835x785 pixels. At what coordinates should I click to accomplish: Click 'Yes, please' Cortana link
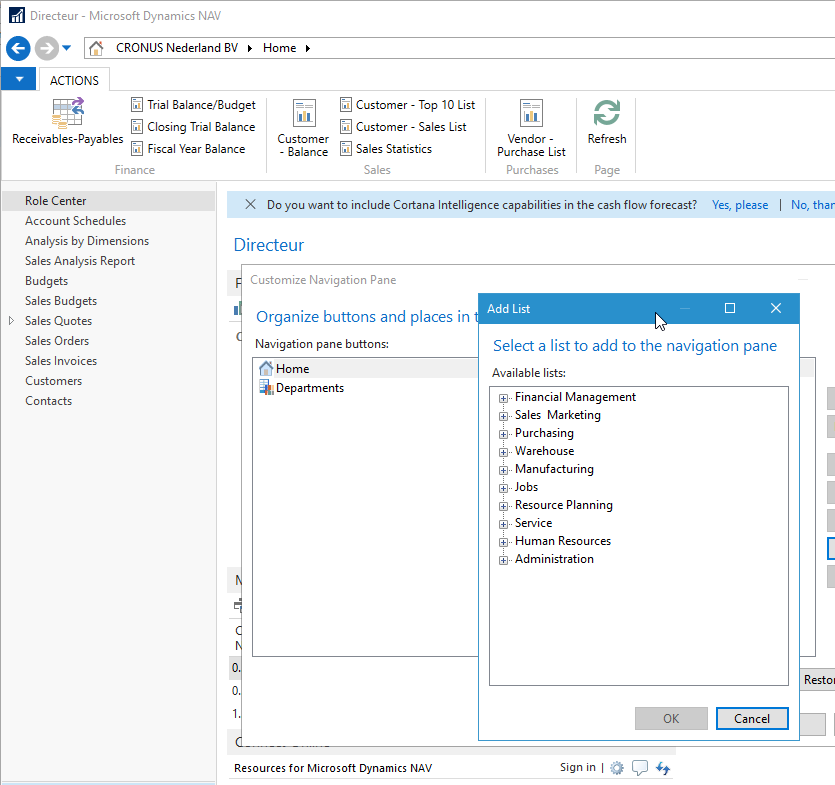pos(740,205)
